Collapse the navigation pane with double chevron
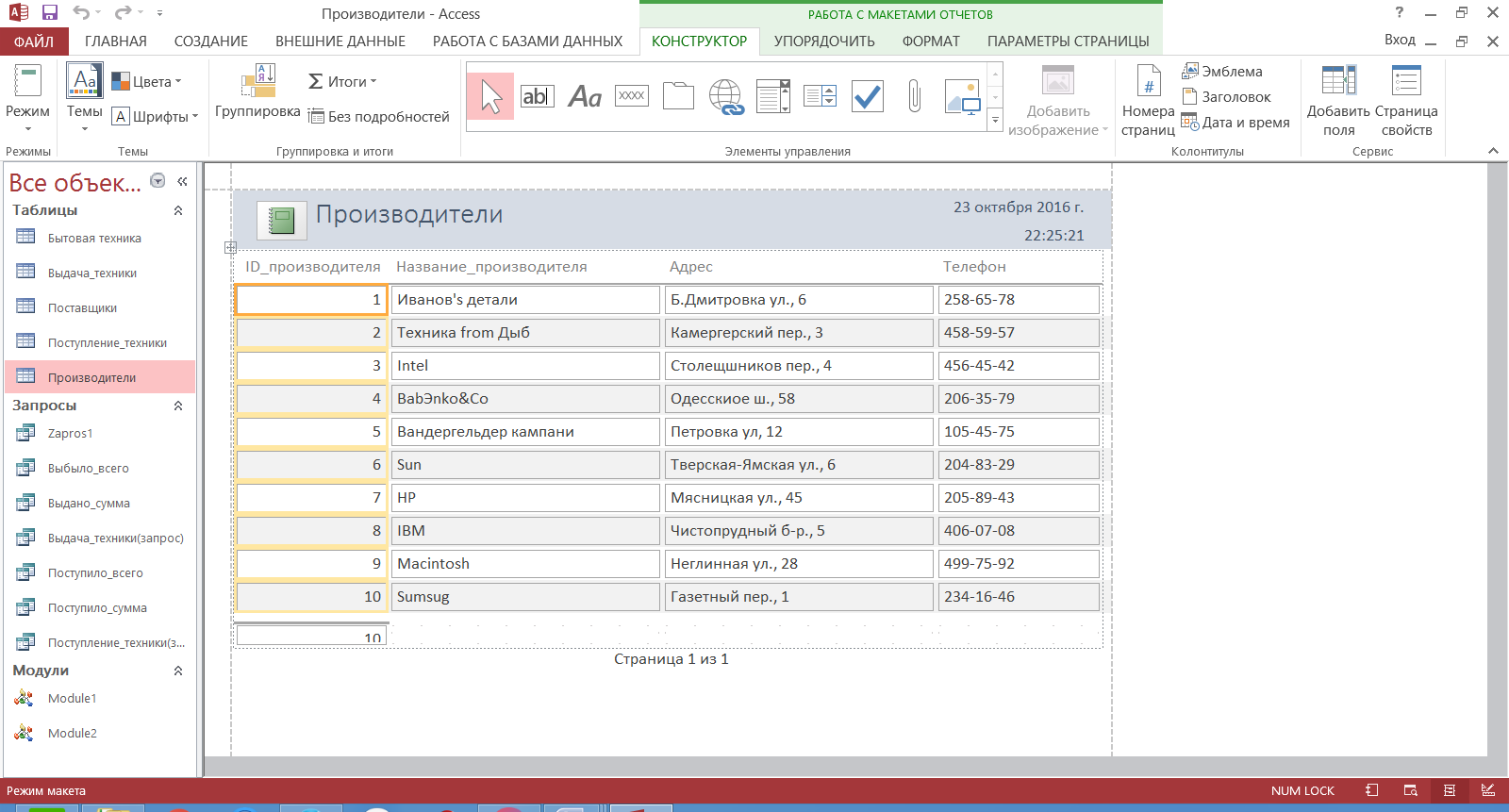Viewport: 1509px width, 812px height. [x=182, y=181]
